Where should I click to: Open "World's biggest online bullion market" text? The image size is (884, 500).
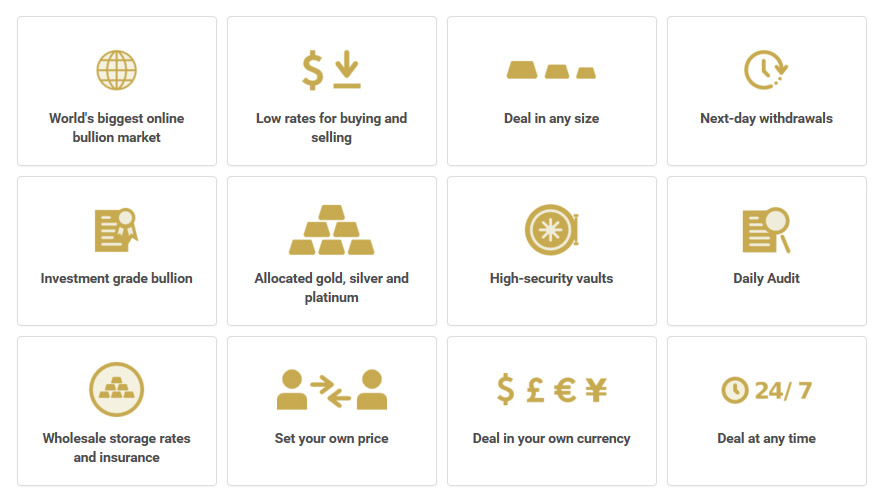coord(117,128)
